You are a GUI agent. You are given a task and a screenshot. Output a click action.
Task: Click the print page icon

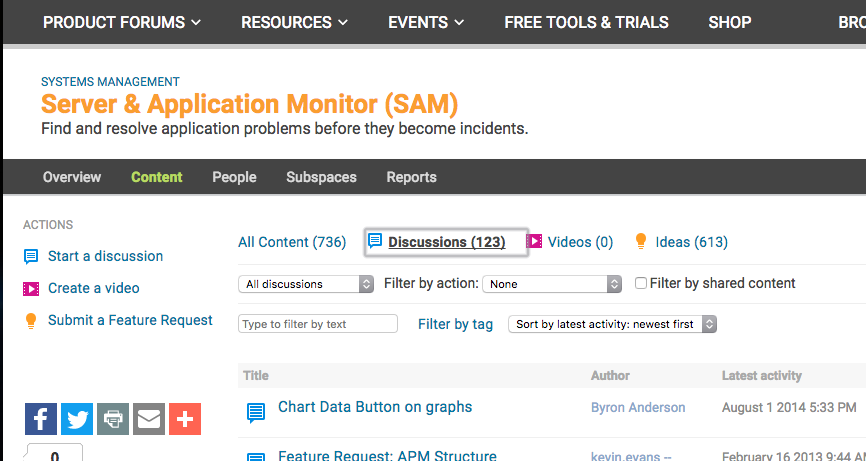tap(113, 419)
